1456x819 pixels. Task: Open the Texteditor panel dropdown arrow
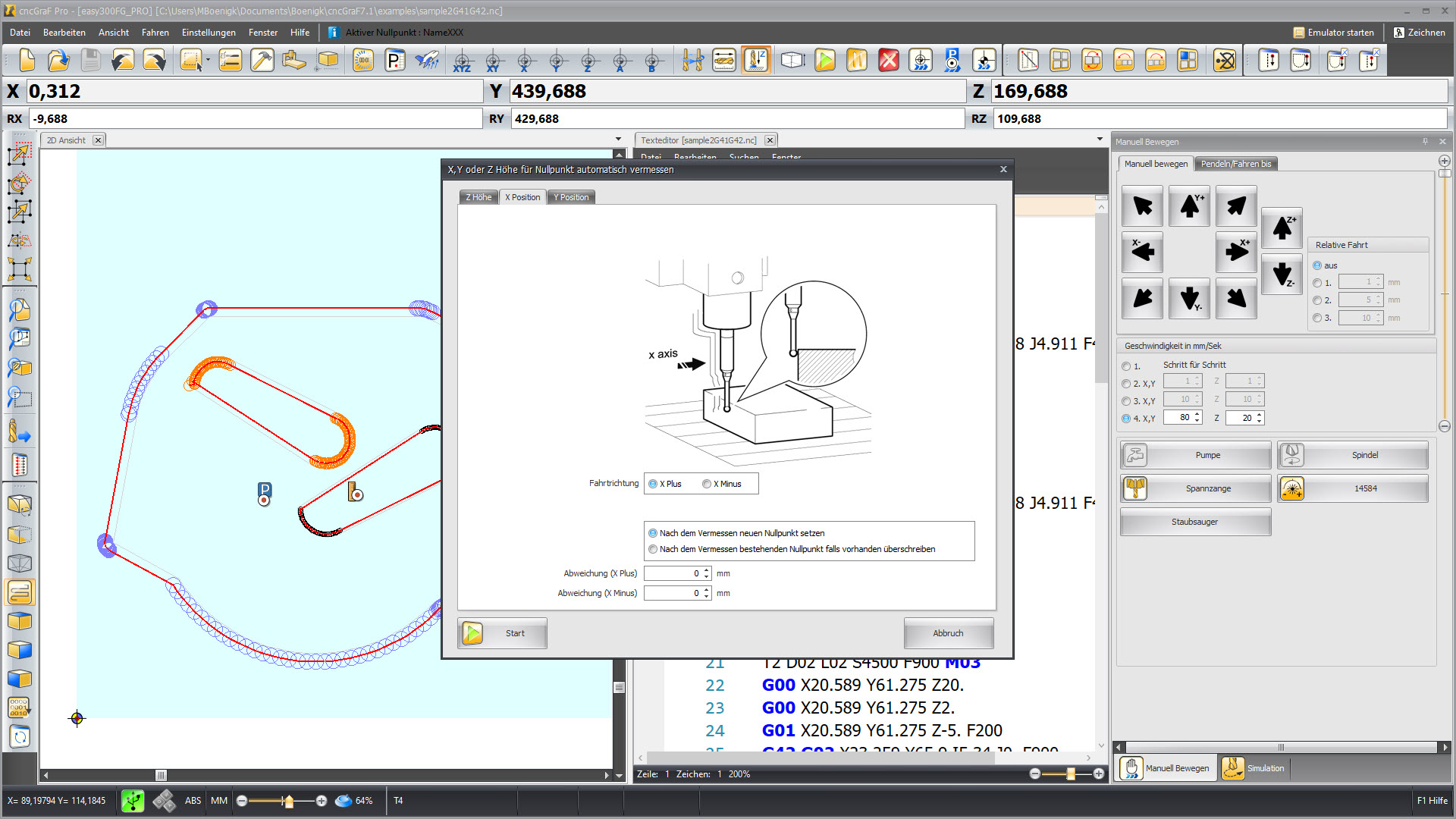coord(1100,140)
